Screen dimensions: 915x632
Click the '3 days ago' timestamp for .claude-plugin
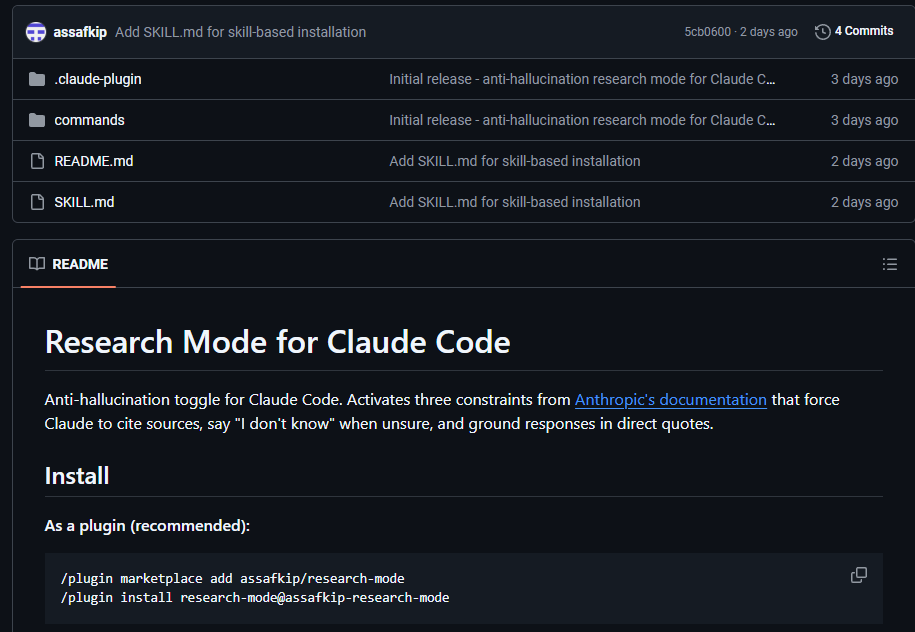(x=864, y=79)
